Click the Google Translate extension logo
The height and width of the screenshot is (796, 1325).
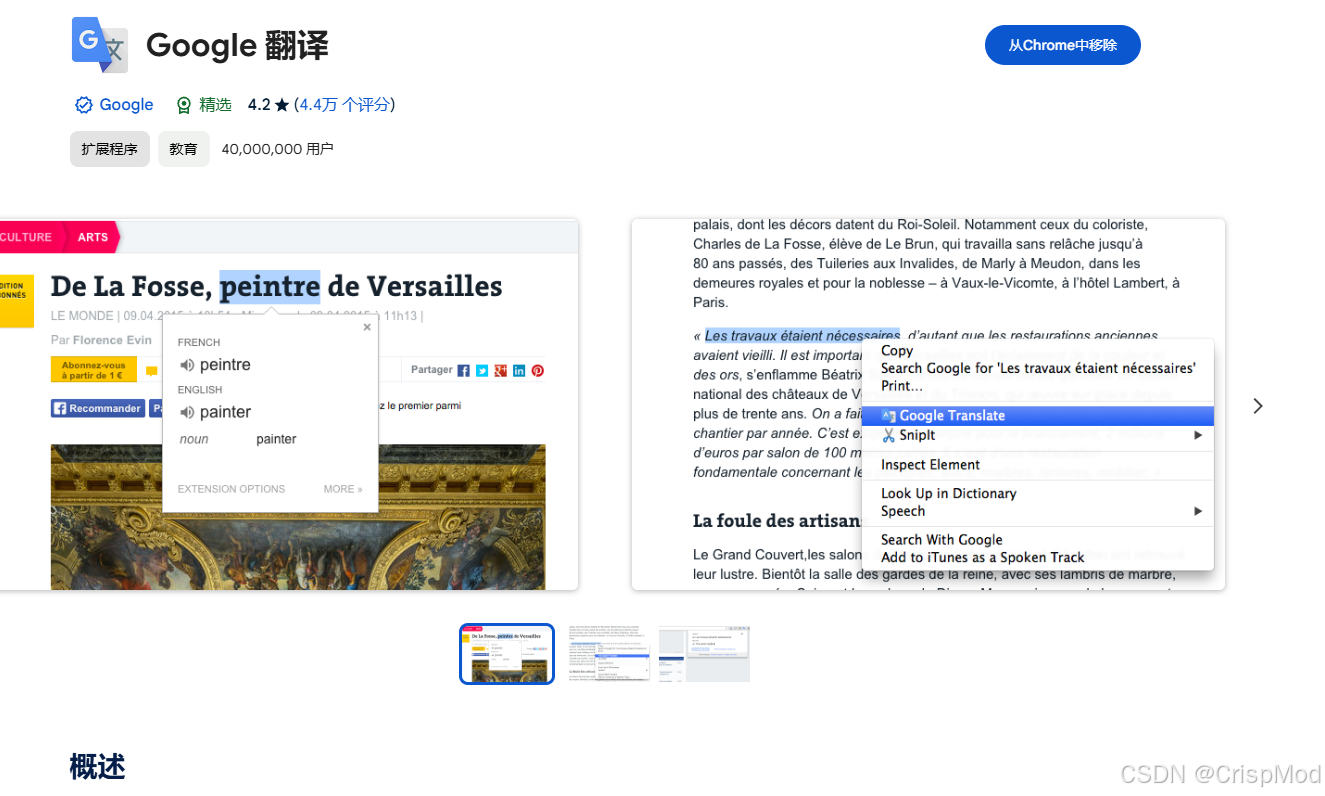point(100,45)
